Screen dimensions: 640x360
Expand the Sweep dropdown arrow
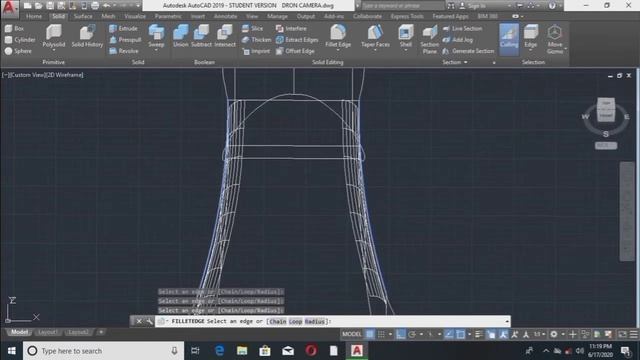156,51
